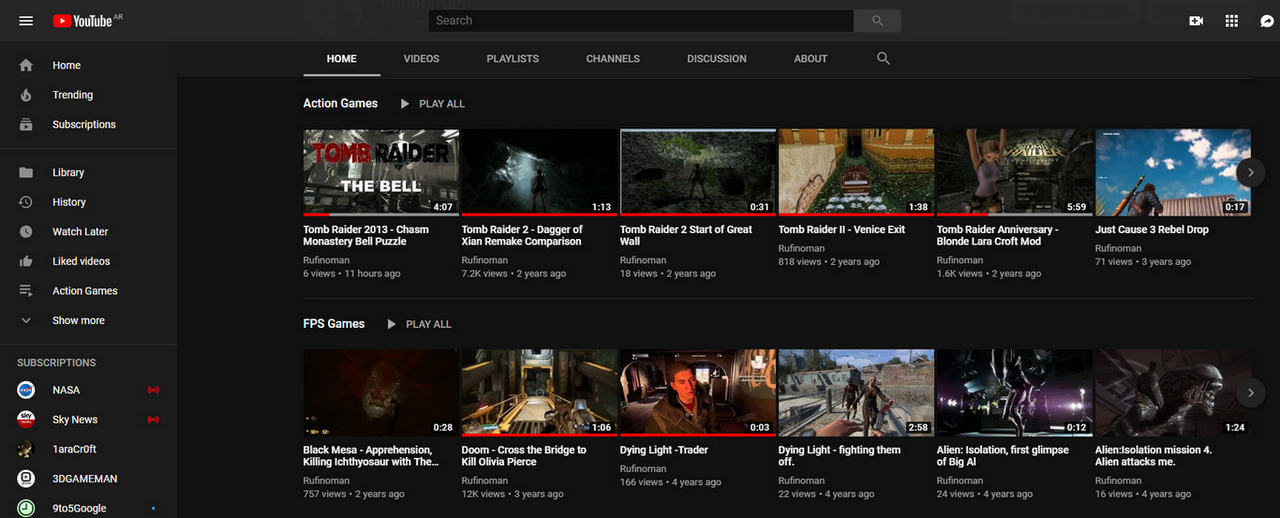Image resolution: width=1280 pixels, height=518 pixels.
Task: Open 9to5Google subscription name
Action: point(79,508)
